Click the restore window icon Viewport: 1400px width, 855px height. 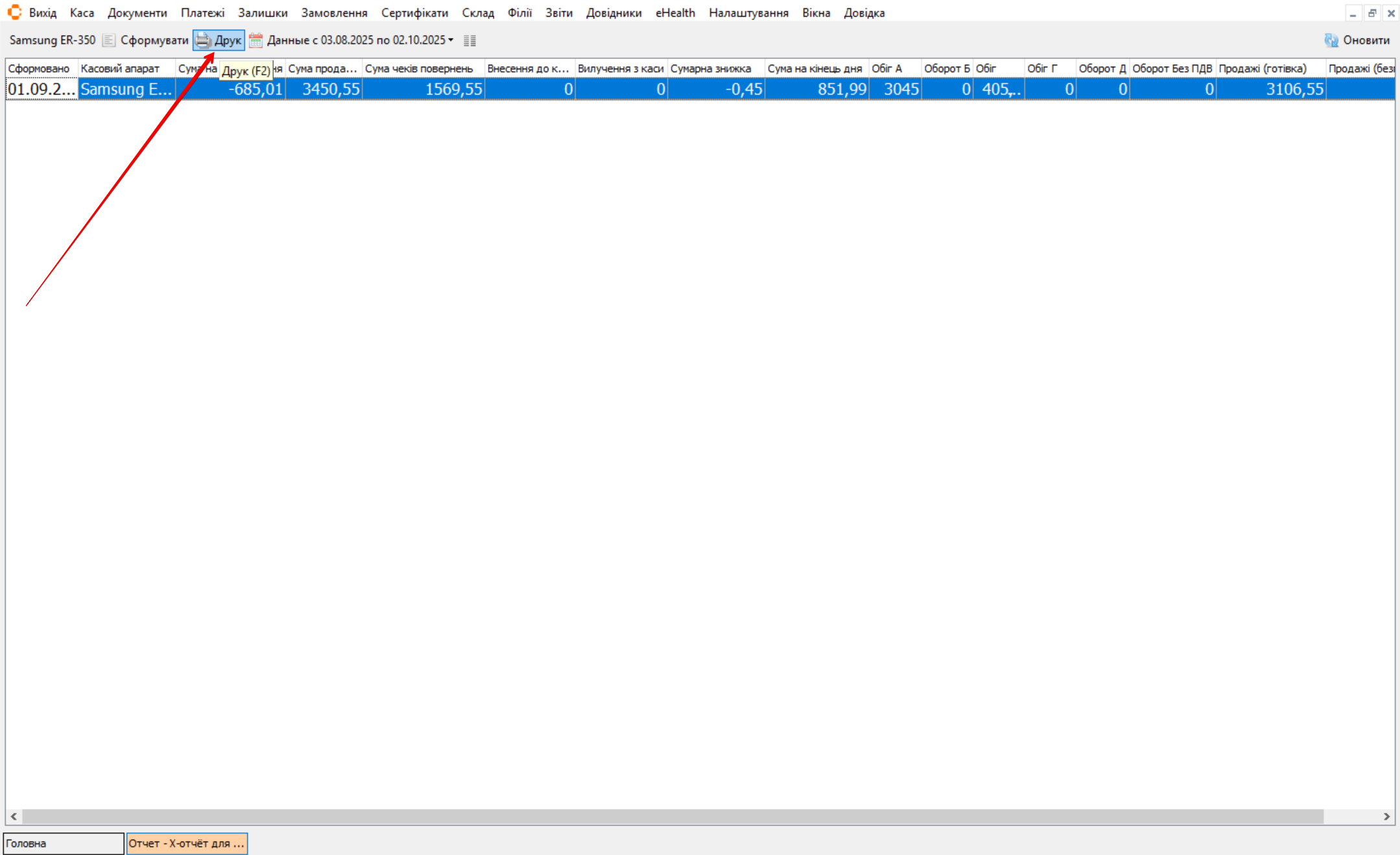[1372, 13]
